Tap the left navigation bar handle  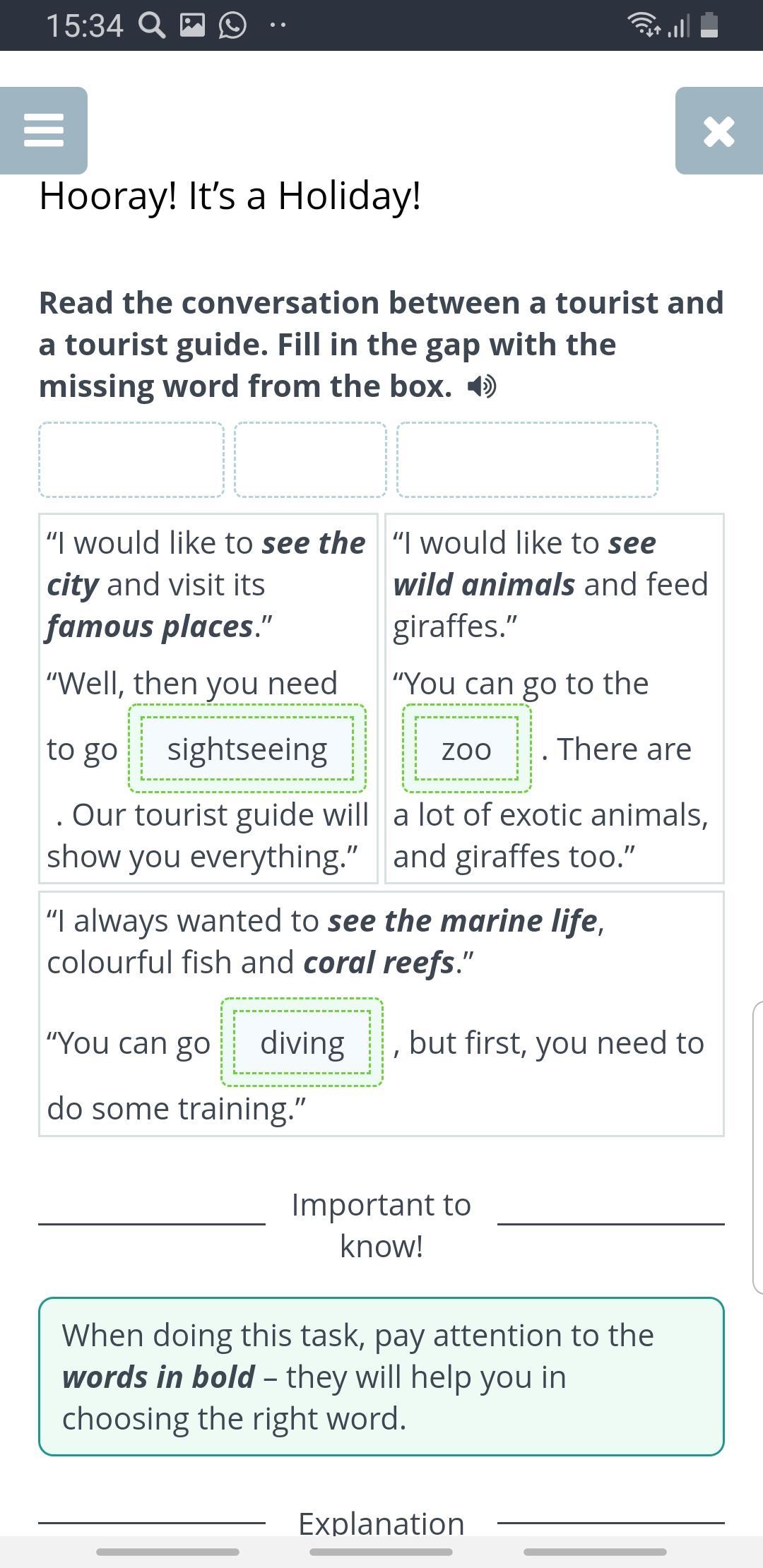click(x=167, y=1552)
